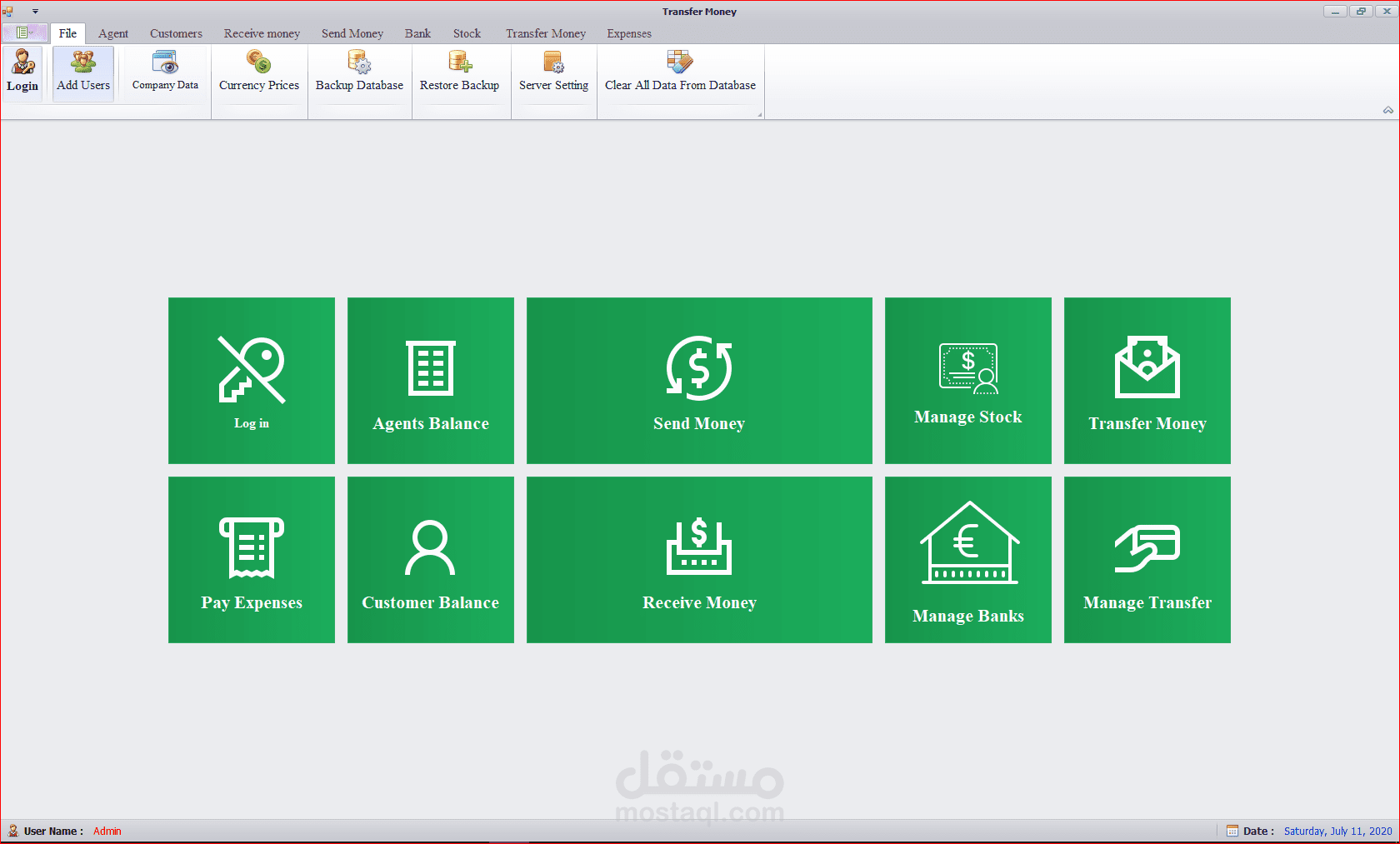Image resolution: width=1400 pixels, height=844 pixels.
Task: Open Company Data settings
Action: pyautogui.click(x=165, y=72)
